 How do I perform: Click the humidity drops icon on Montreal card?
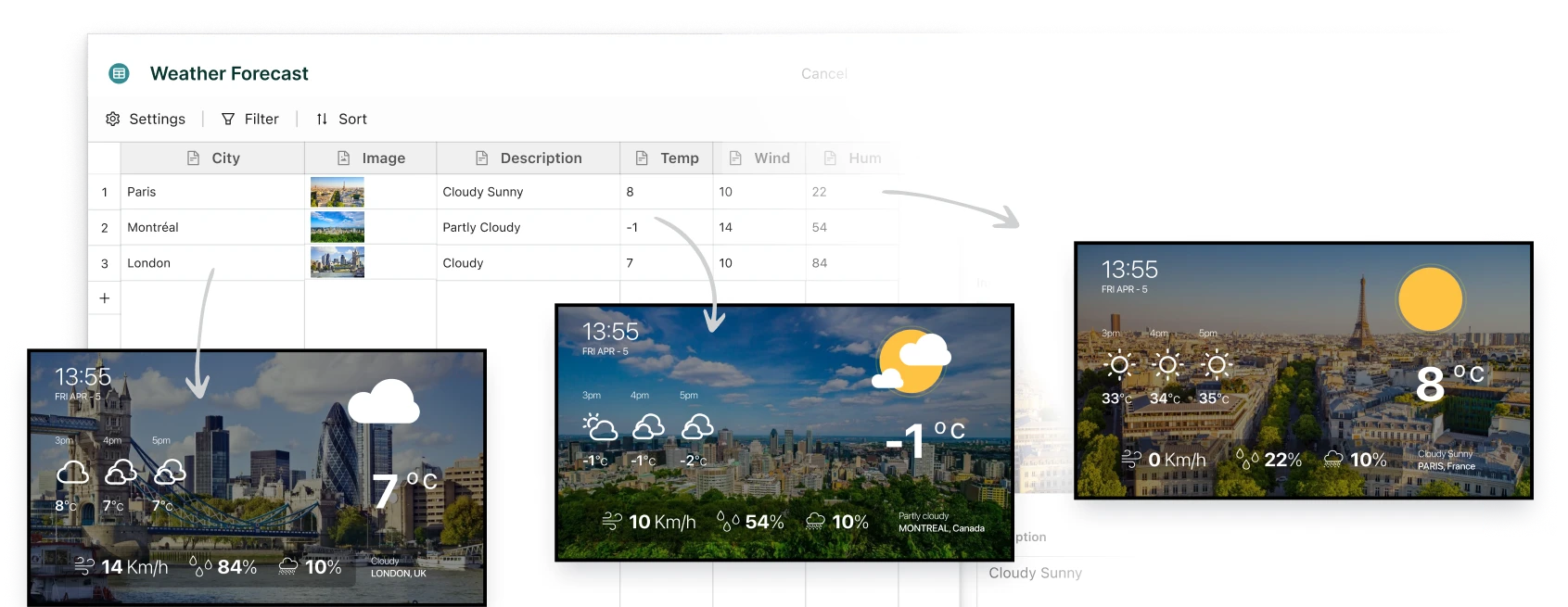point(728,522)
